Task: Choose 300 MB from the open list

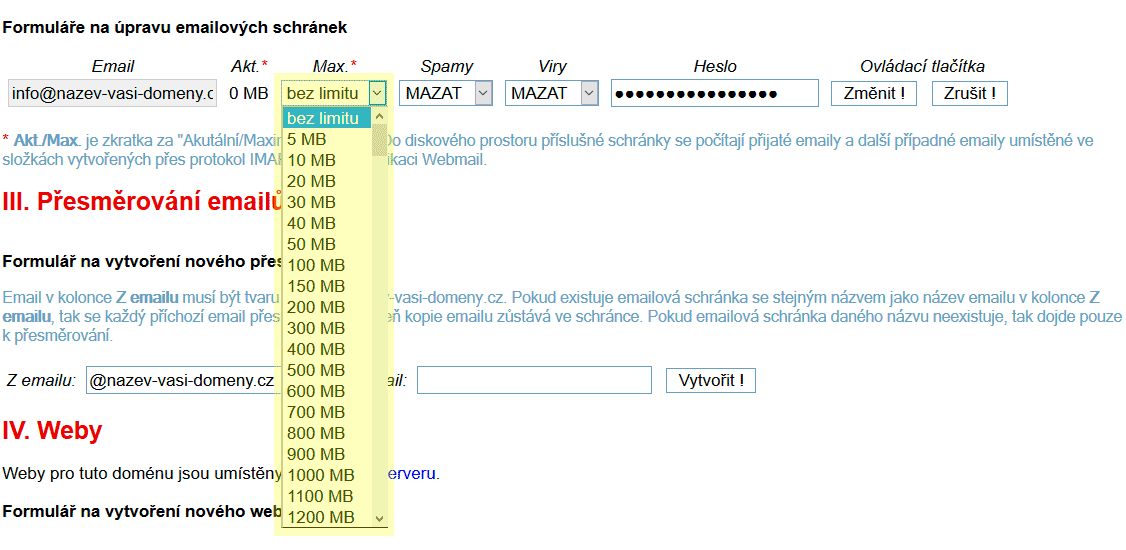Action: point(315,329)
